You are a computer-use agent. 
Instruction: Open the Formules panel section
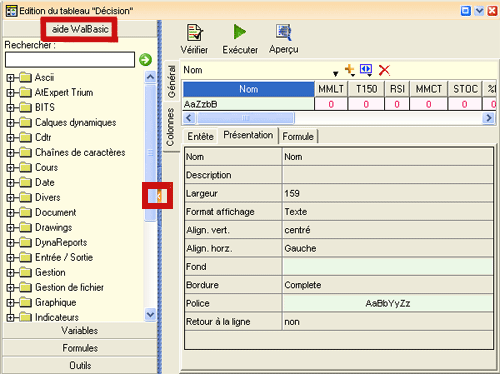[x=80, y=348]
